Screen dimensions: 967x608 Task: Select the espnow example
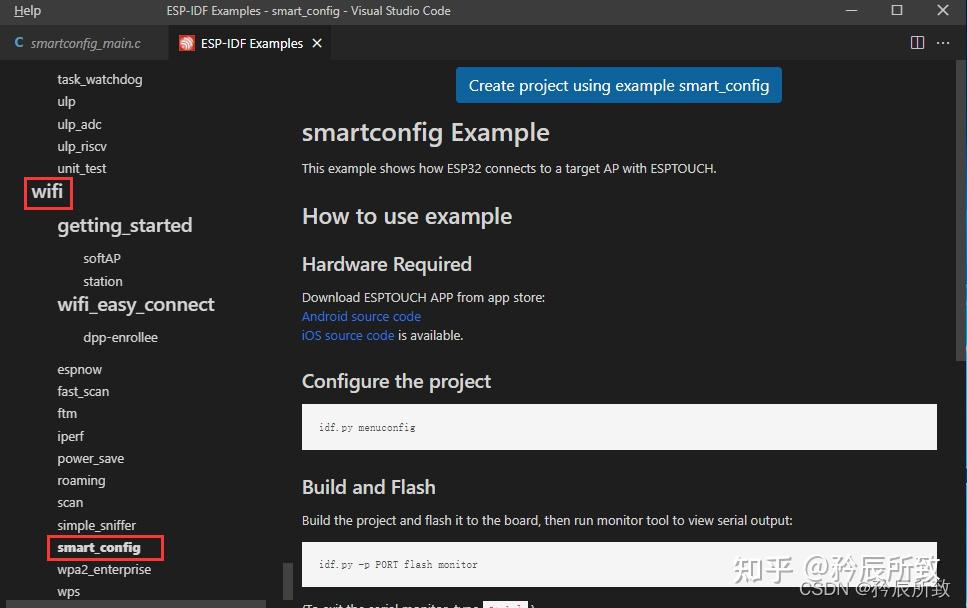(79, 369)
